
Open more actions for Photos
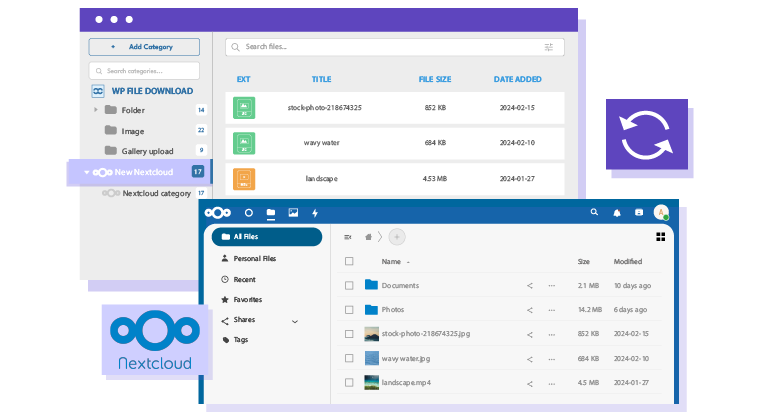click(552, 310)
